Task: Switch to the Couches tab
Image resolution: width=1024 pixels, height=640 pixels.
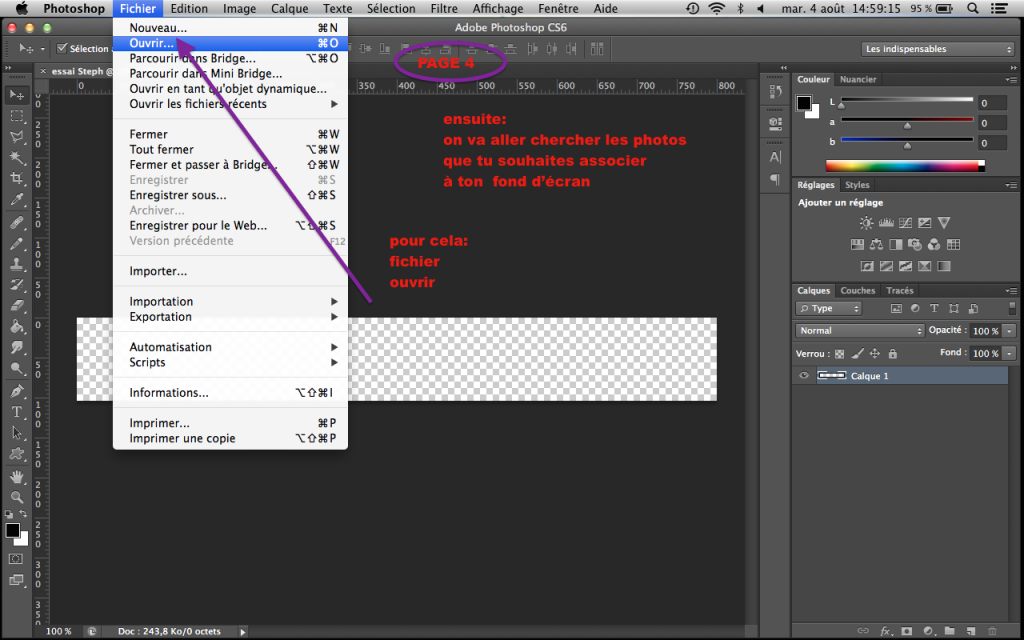Action: click(857, 291)
